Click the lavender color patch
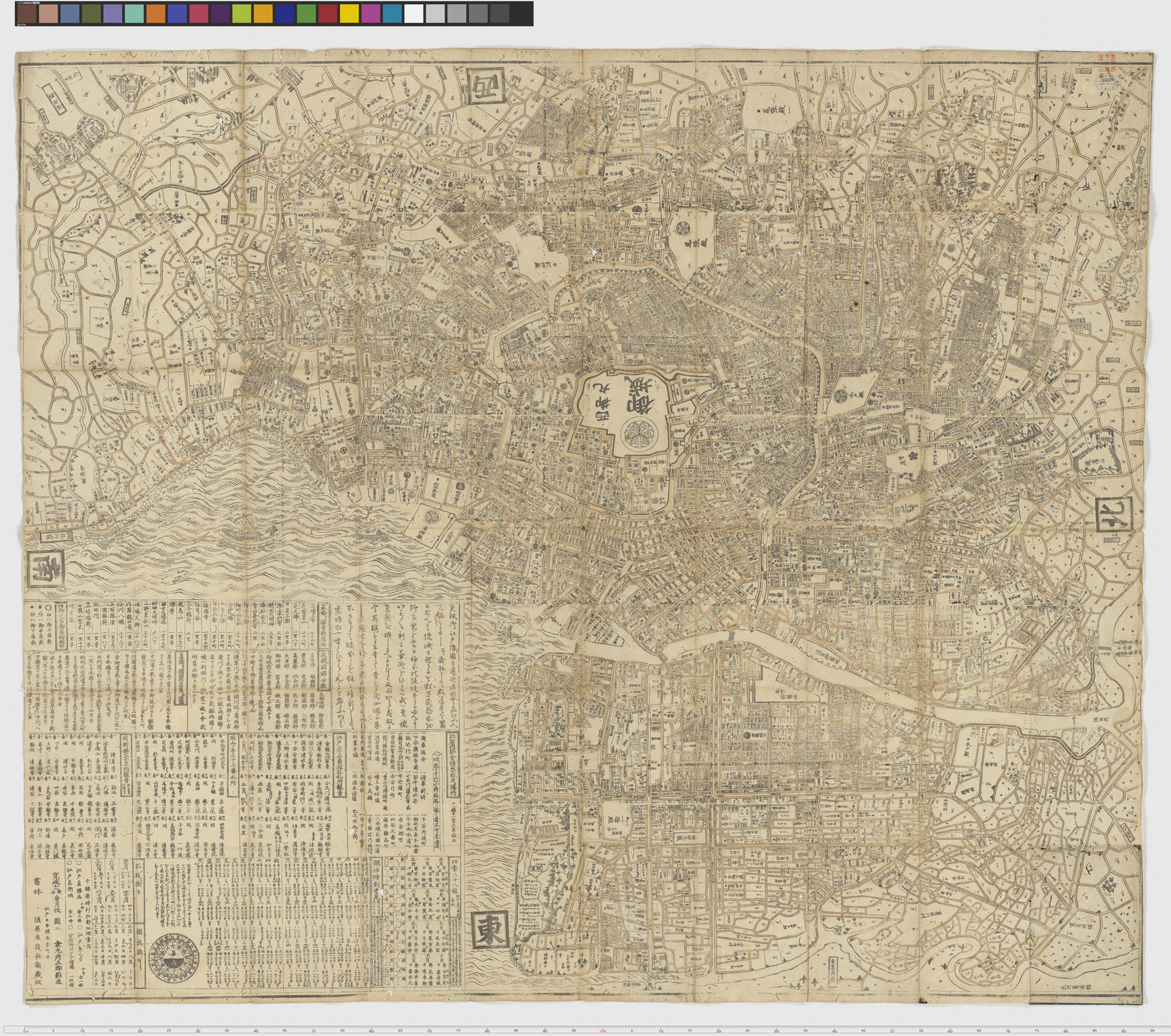 pos(114,14)
